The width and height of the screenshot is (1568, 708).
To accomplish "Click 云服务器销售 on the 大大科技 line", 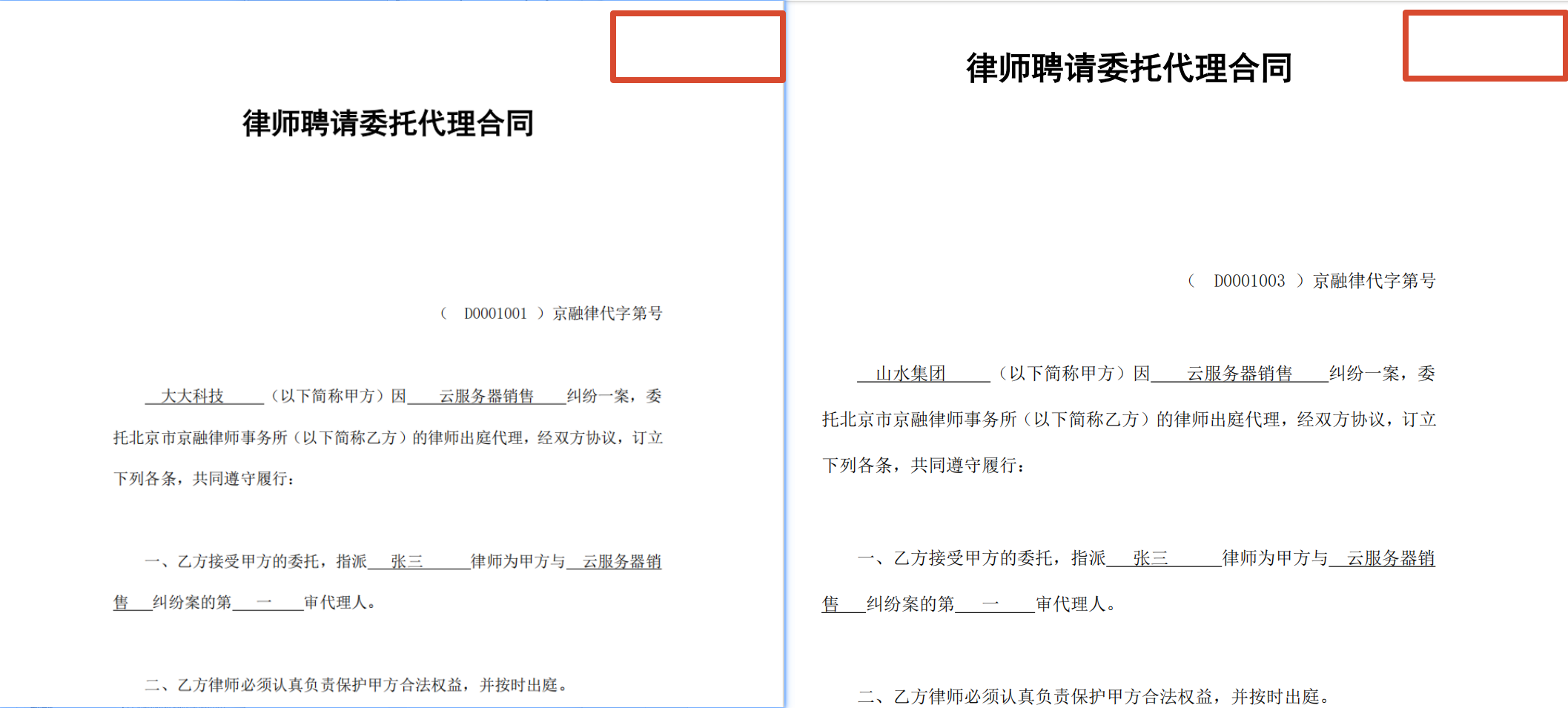I will click(486, 396).
